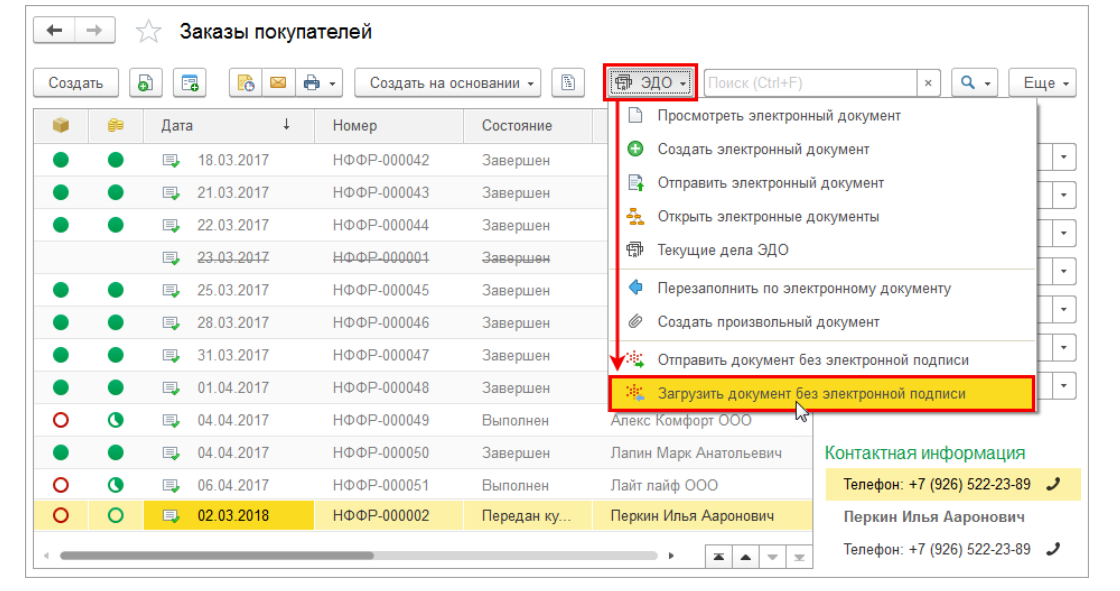1120x591 pixels.
Task: Call highlighted phone +7 (926) 522-23-89 handset icon
Action: point(1053,485)
